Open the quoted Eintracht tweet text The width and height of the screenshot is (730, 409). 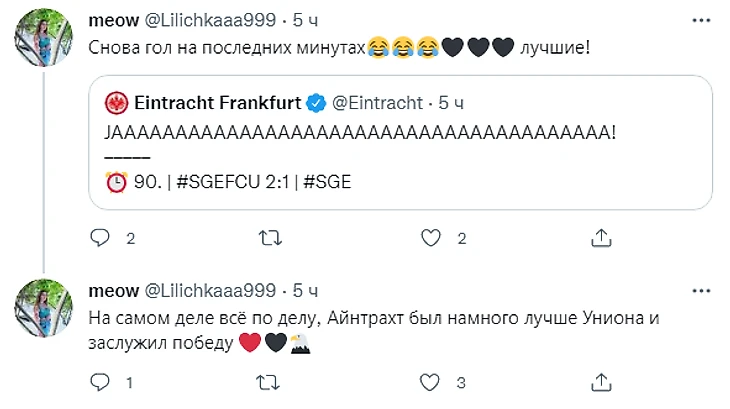[x=360, y=131]
